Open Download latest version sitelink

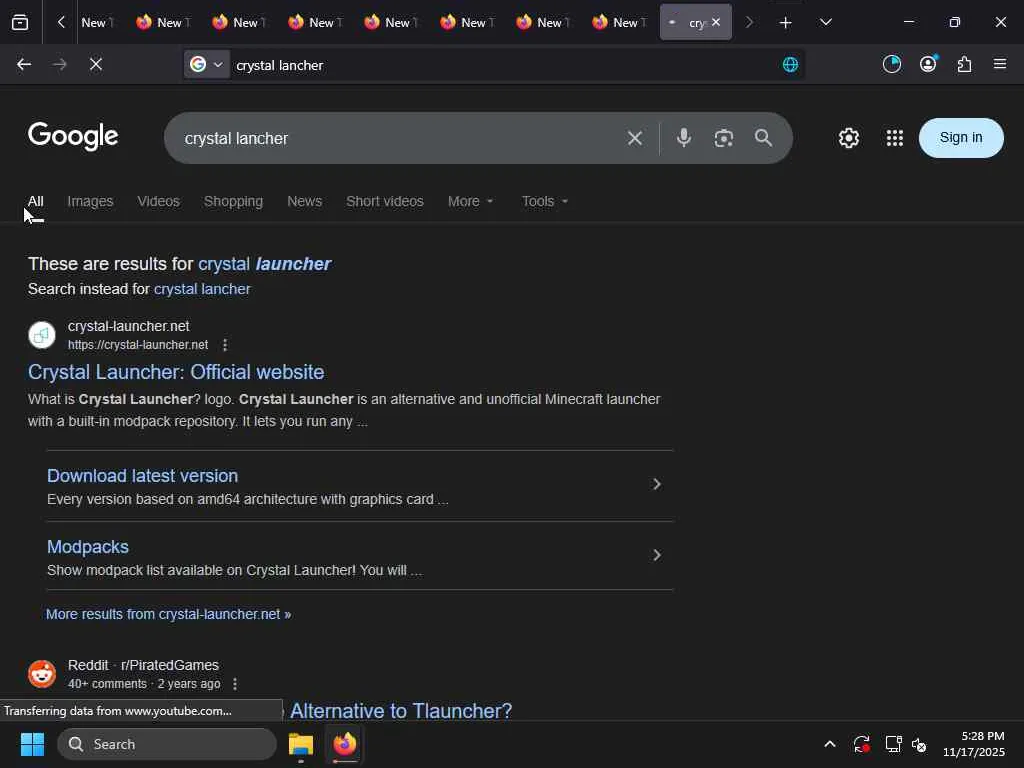(x=142, y=476)
